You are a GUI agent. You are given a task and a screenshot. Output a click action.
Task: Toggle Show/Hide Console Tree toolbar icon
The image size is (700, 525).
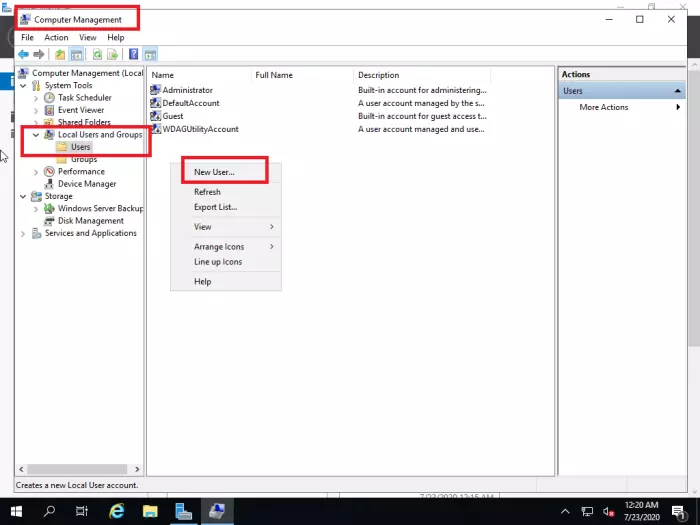pyautogui.click(x=76, y=54)
